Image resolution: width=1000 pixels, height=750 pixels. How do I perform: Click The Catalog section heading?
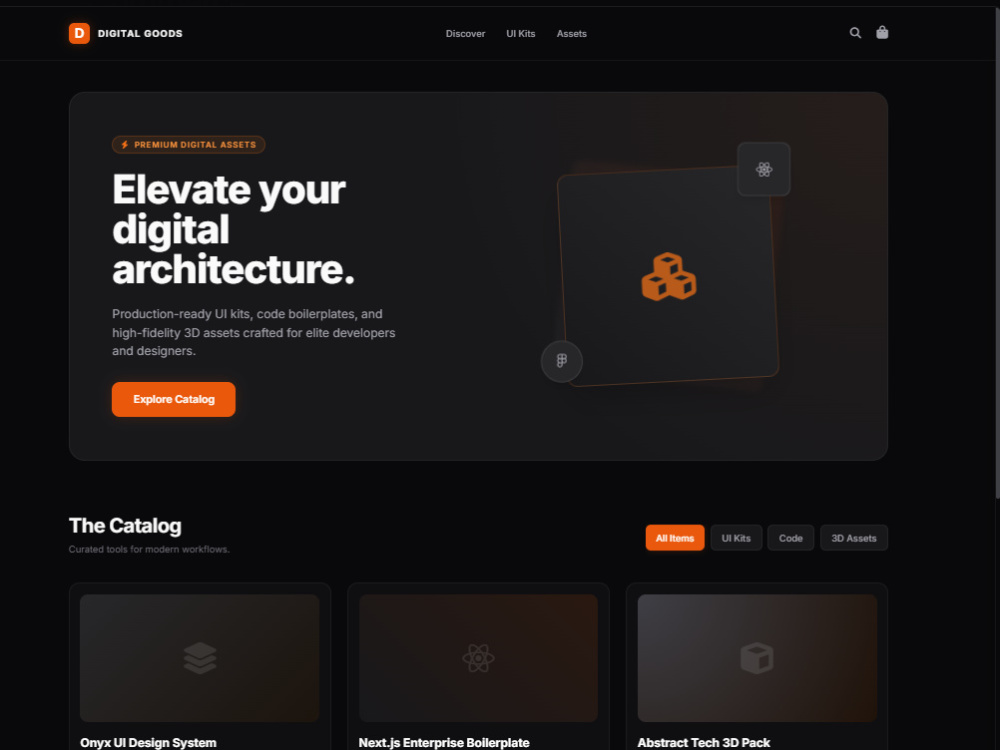125,526
